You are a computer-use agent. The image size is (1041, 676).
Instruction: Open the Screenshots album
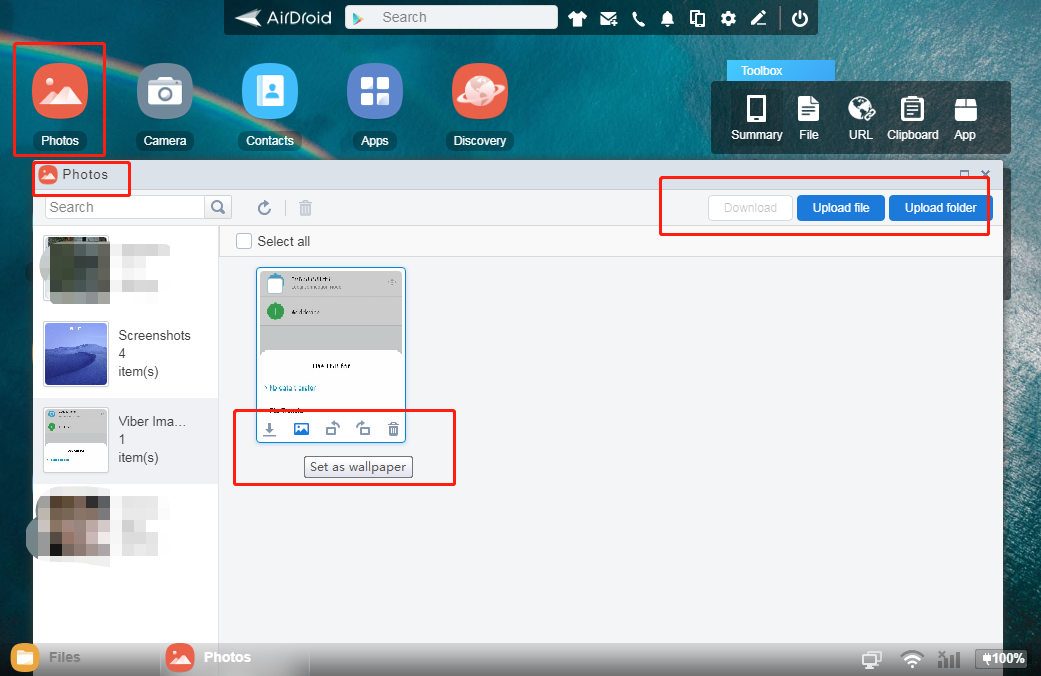(125, 353)
